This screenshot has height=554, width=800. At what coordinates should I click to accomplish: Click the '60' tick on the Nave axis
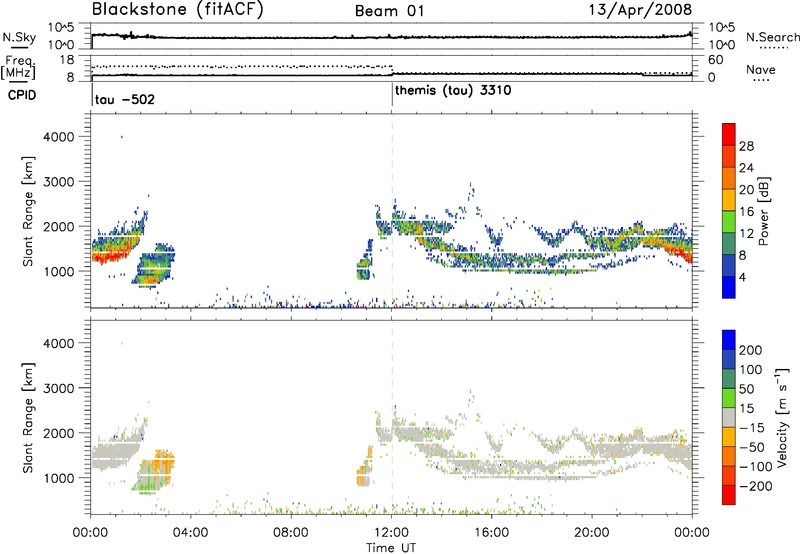pyautogui.click(x=716, y=60)
